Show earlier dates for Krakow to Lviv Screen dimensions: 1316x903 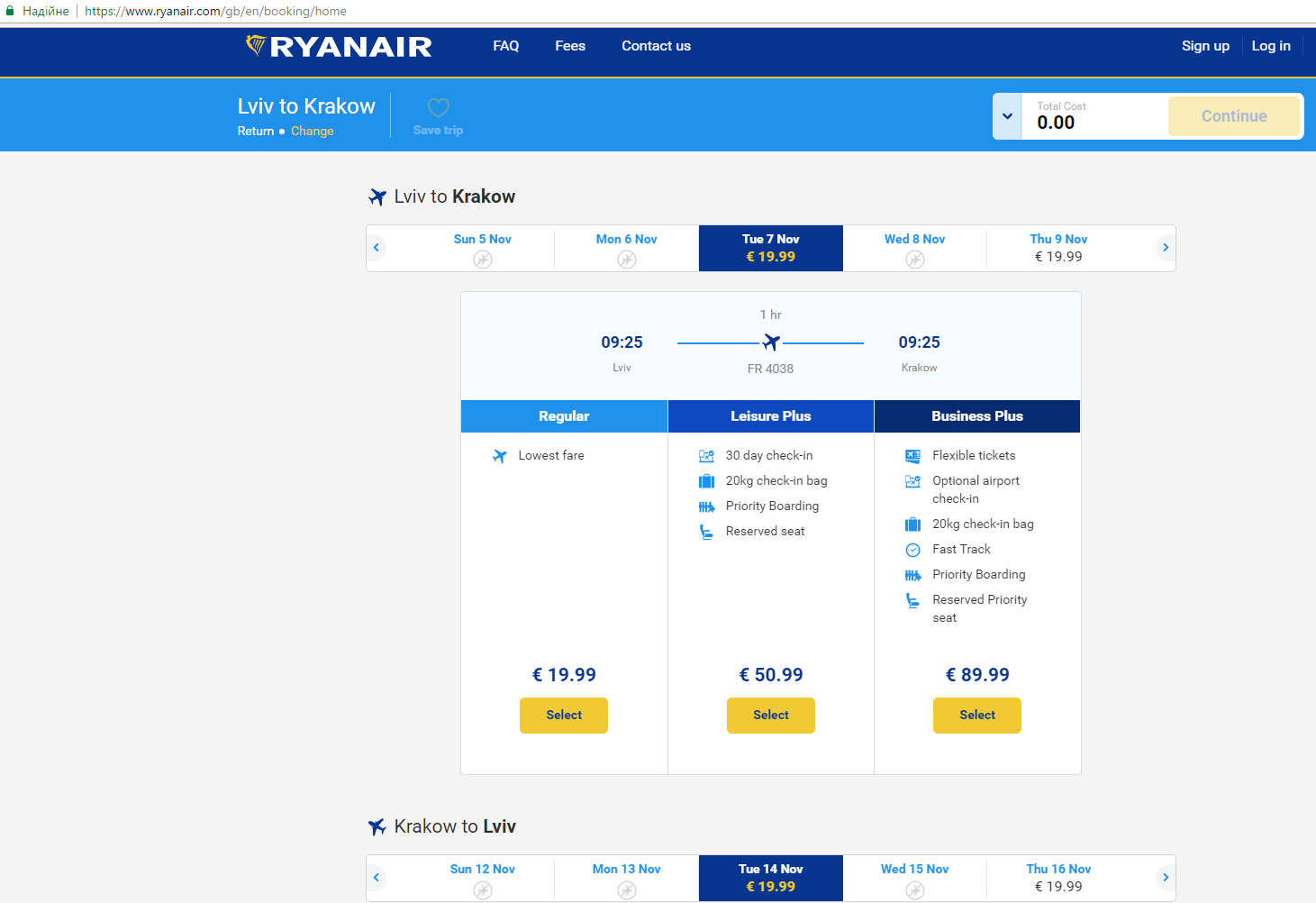[x=377, y=878]
